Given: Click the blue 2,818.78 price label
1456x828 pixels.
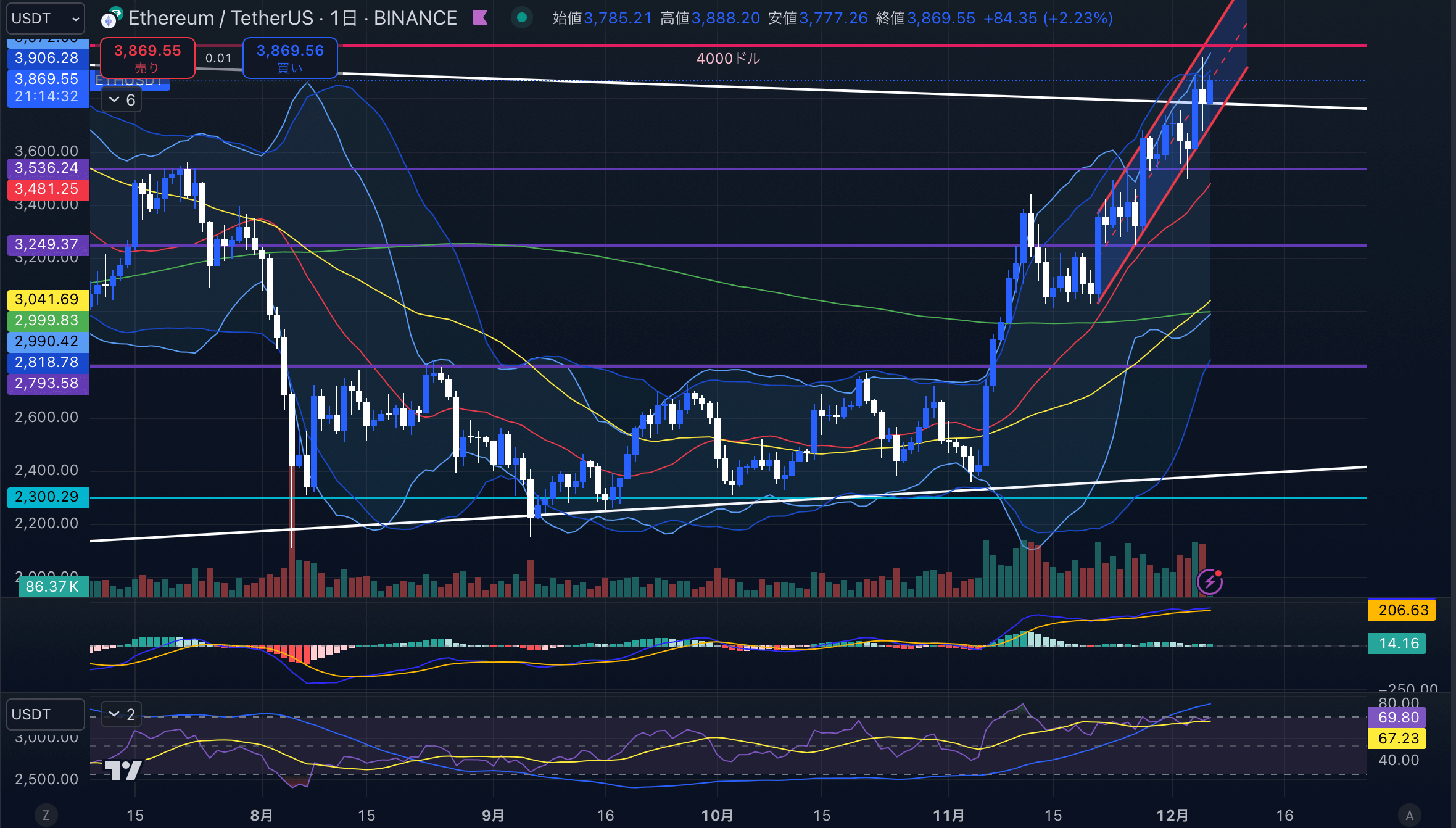Looking at the screenshot, I should [x=48, y=362].
